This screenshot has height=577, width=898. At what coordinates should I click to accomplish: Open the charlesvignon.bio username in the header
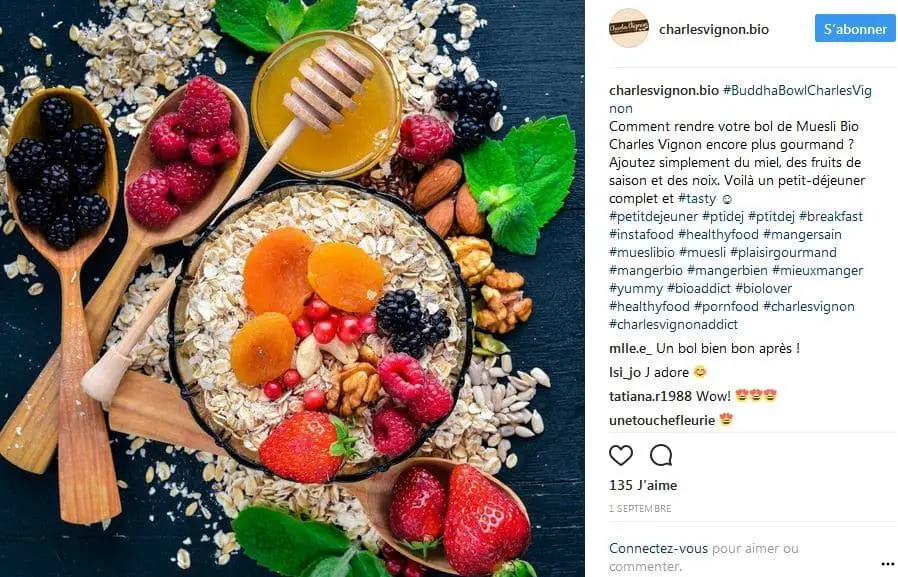714,29
